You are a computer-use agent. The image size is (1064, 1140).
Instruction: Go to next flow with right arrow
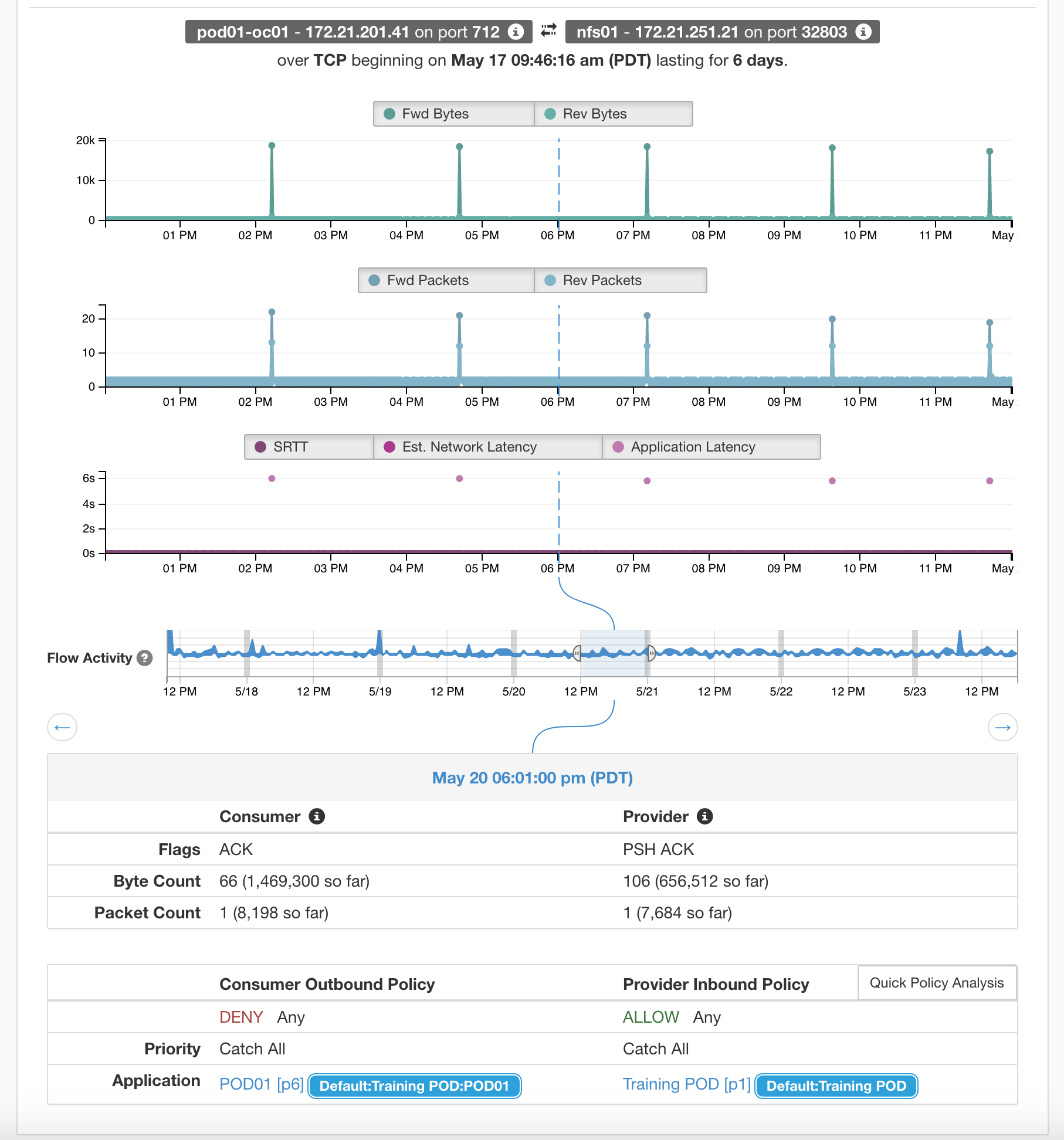coord(1002,727)
